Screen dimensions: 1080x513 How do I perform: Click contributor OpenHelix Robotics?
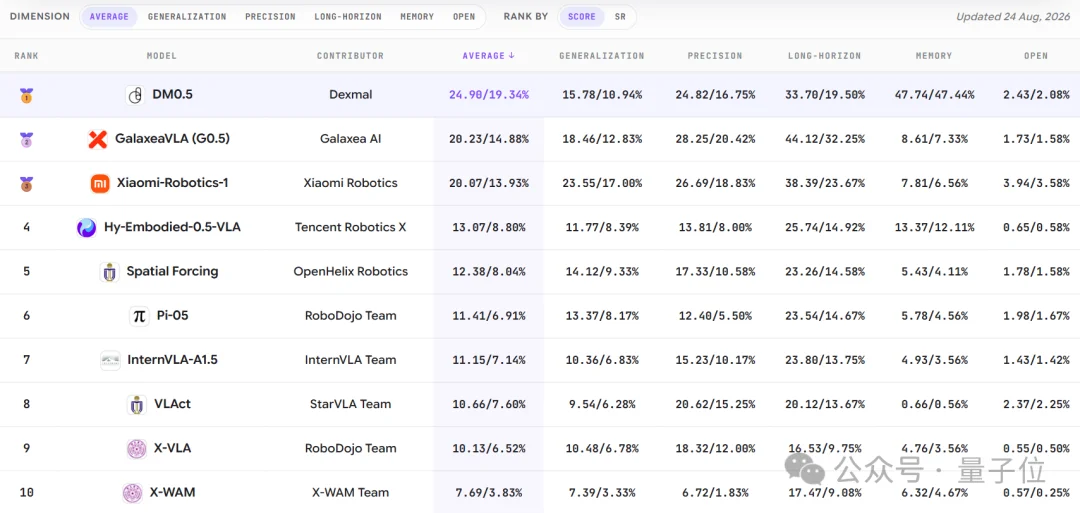(x=351, y=271)
